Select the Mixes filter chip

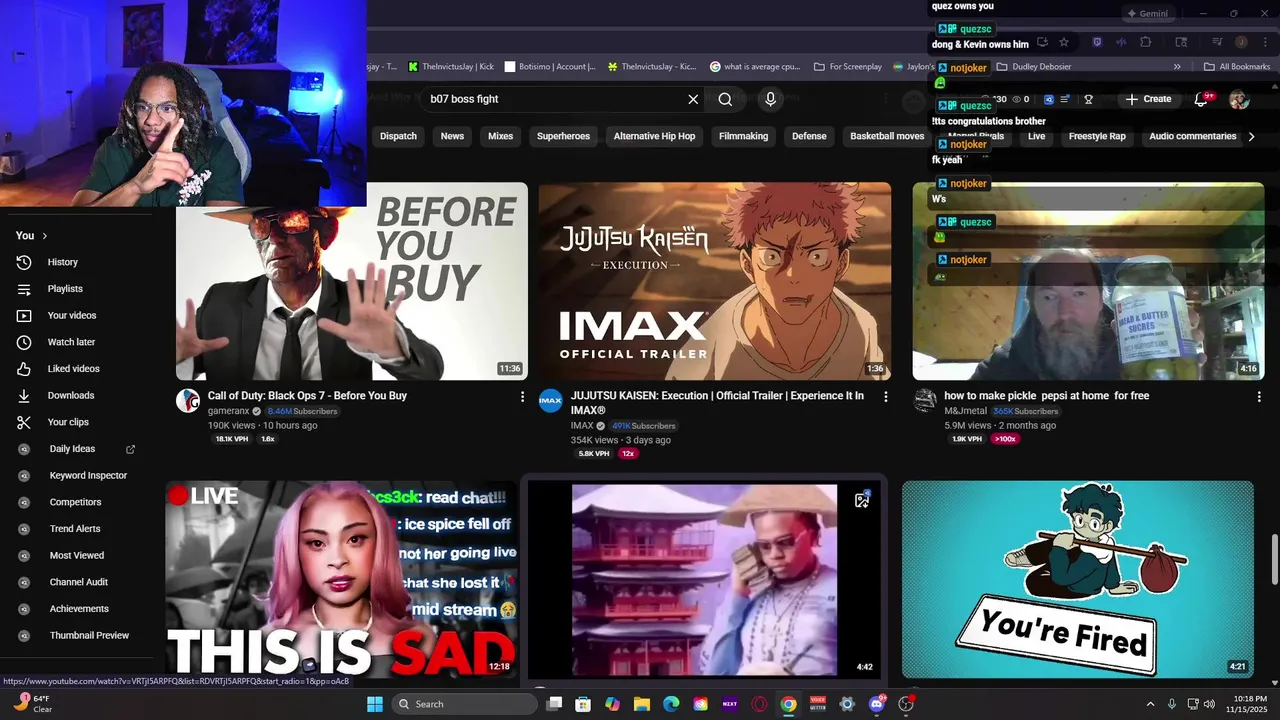[x=500, y=136]
